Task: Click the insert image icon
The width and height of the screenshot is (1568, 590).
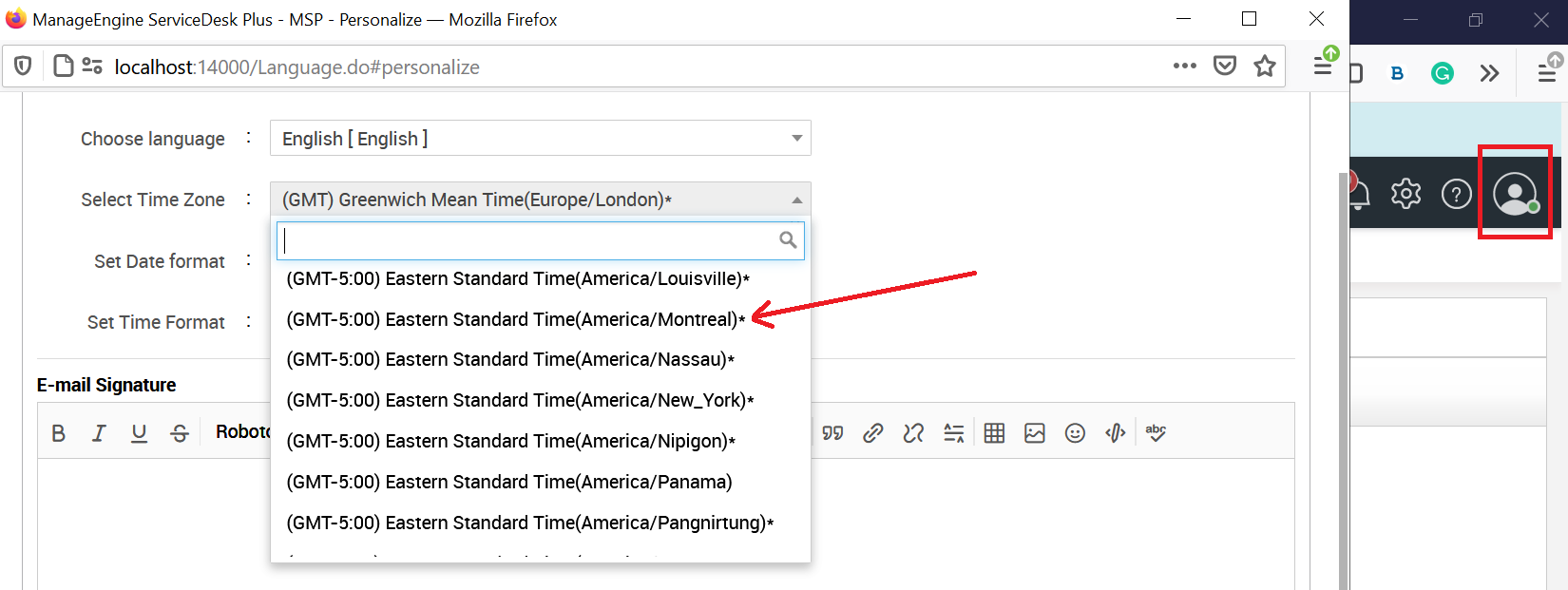Action: (x=1035, y=433)
